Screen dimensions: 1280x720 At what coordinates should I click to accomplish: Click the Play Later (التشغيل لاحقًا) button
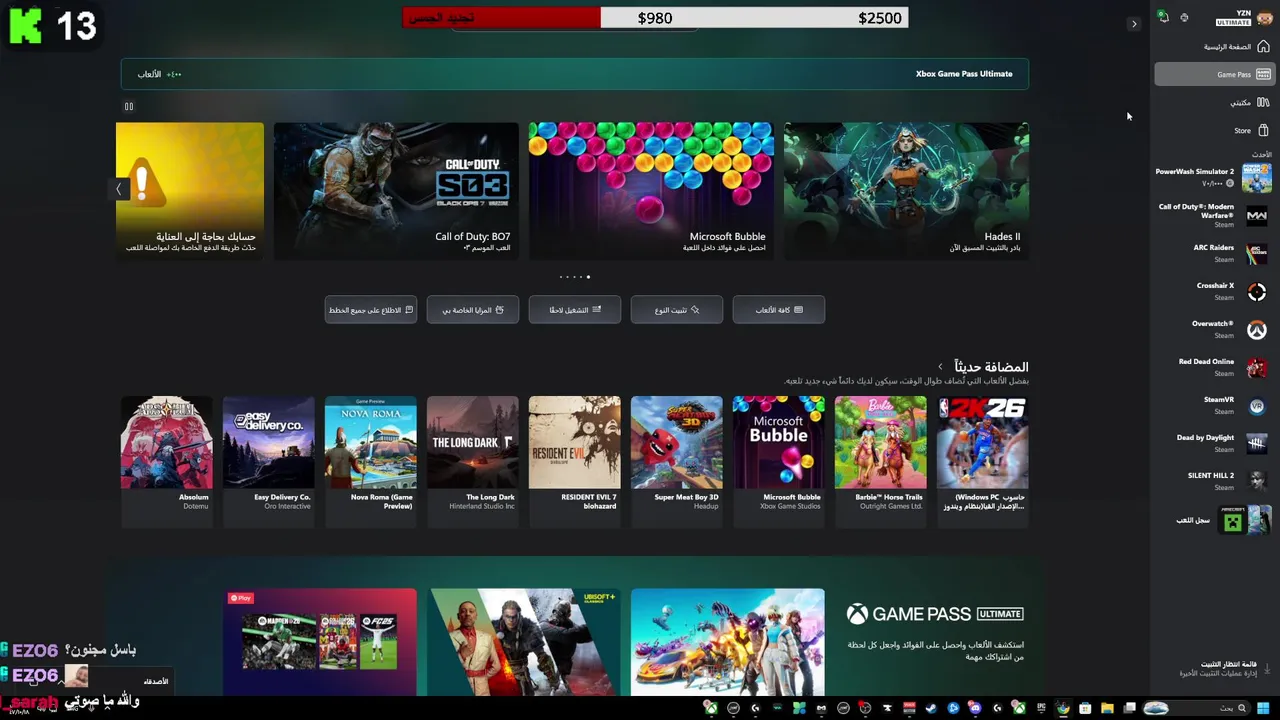point(575,310)
